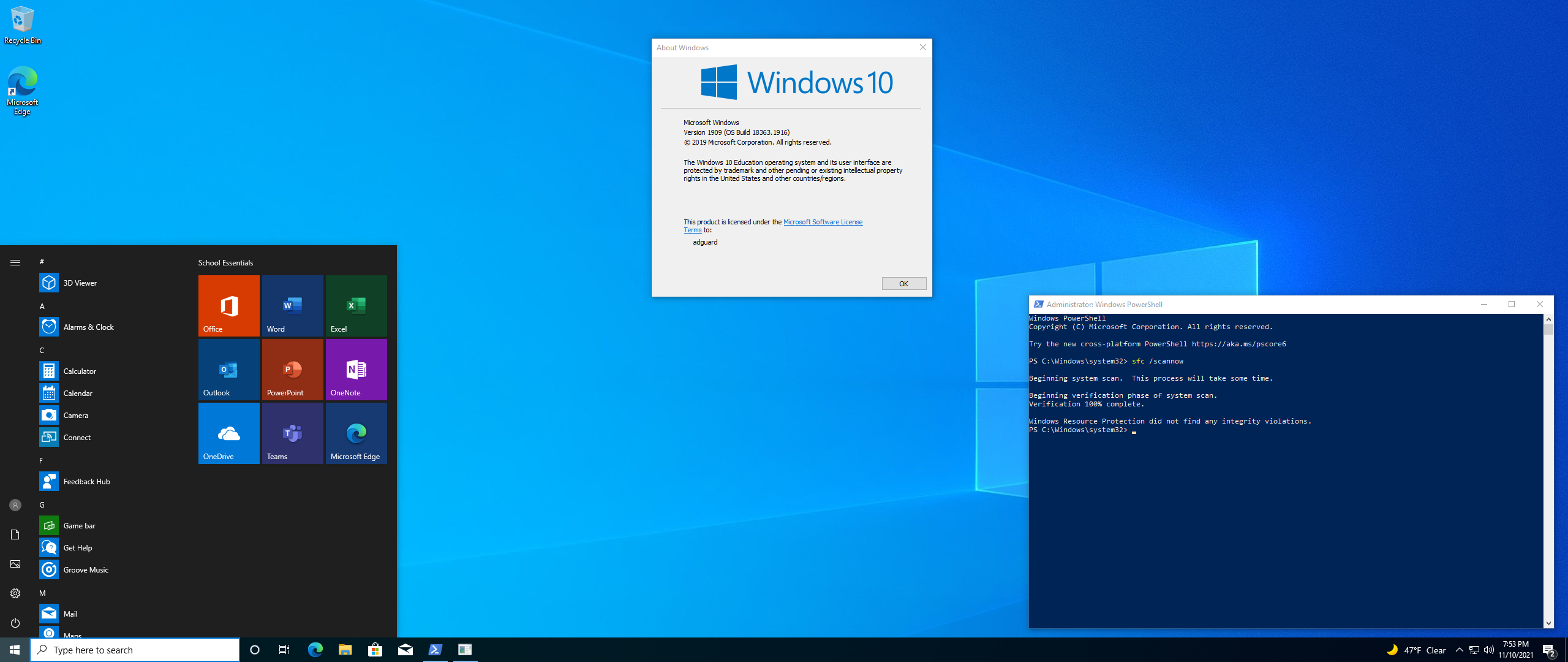Click the Type here to search box
Screen dimensions: 1568x662
[x=135, y=650]
